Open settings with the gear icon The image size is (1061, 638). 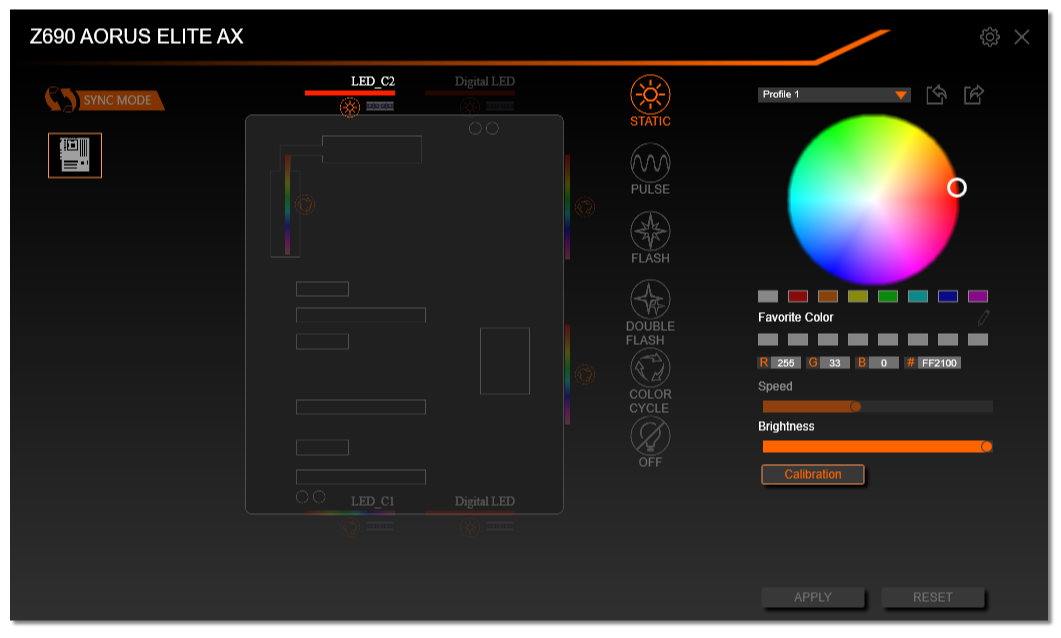(989, 37)
